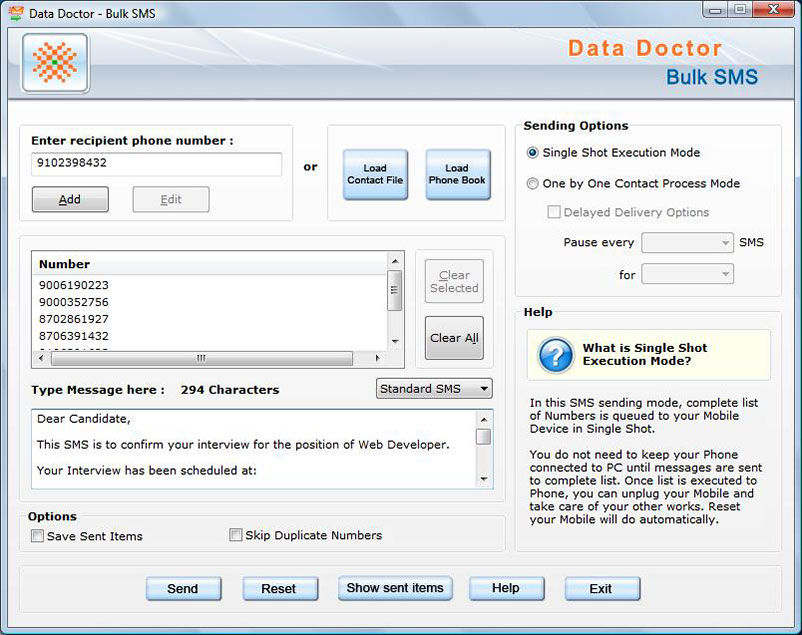Click number list scroll down arrow
This screenshot has width=802, height=635.
pyautogui.click(x=395, y=341)
